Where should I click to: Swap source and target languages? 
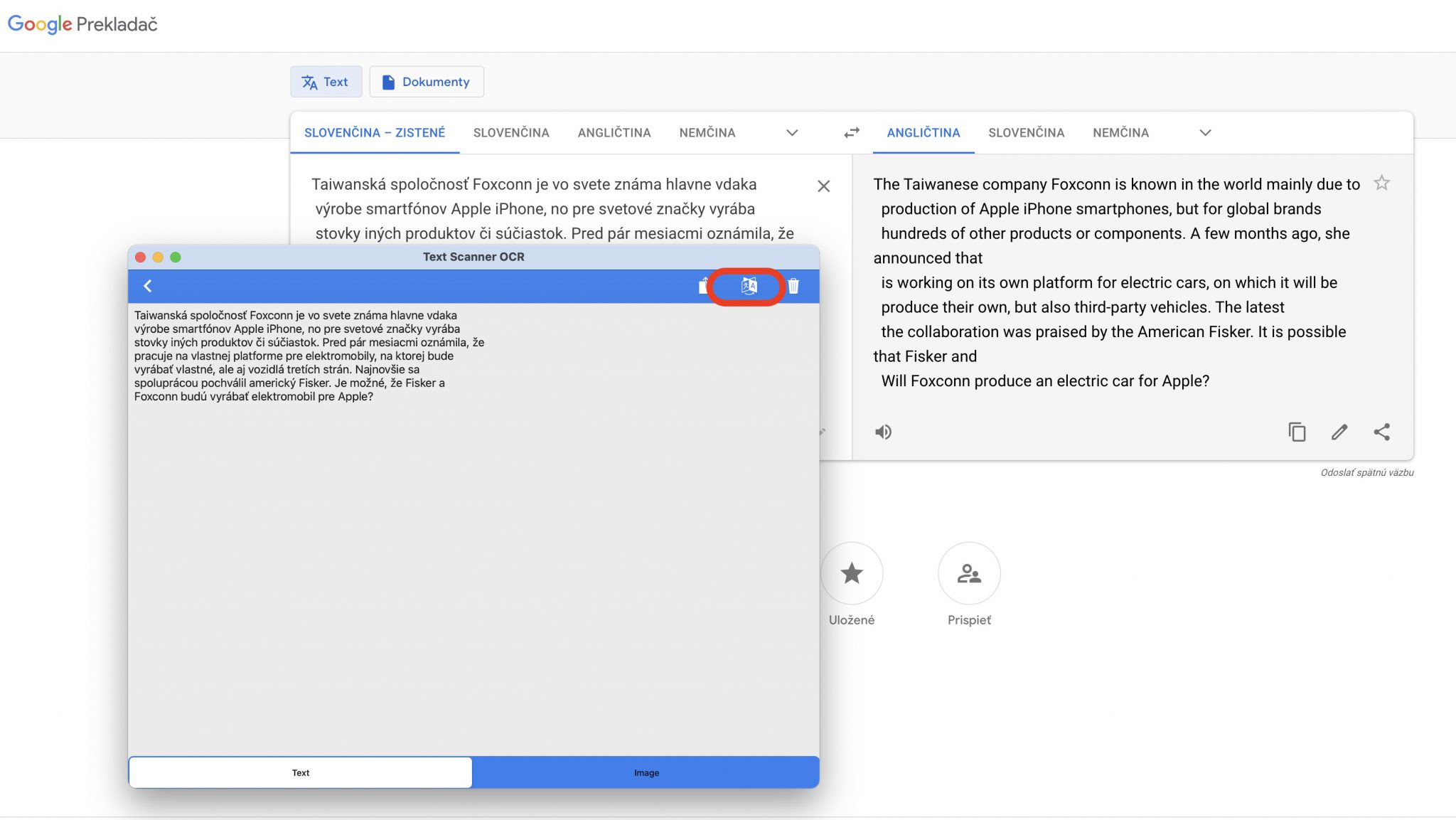pos(851,133)
